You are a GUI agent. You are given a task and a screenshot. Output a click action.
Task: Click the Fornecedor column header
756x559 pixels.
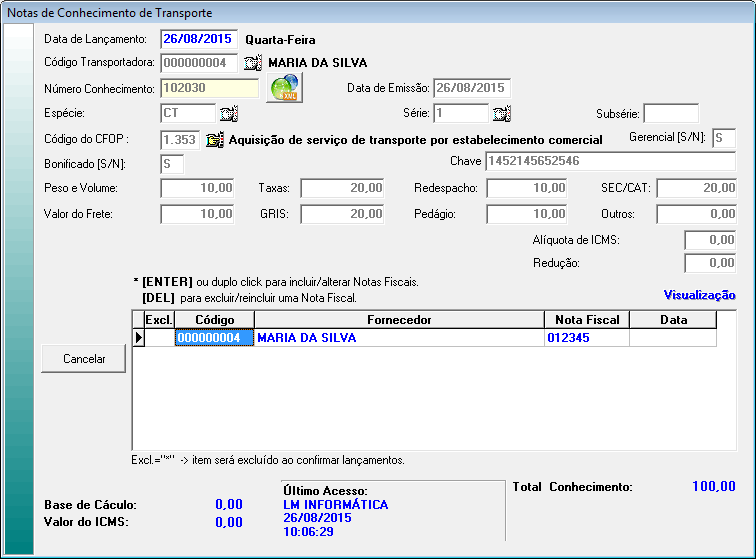(398, 319)
